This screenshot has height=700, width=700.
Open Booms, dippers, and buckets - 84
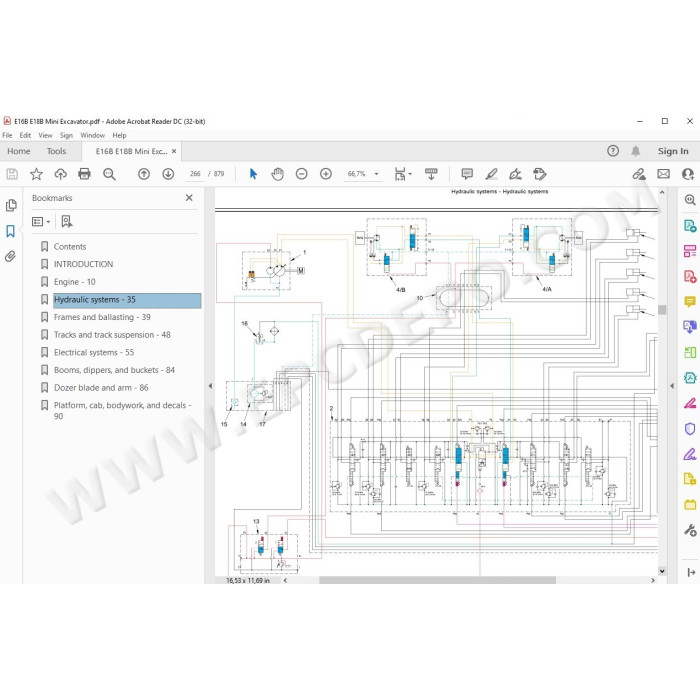click(114, 370)
